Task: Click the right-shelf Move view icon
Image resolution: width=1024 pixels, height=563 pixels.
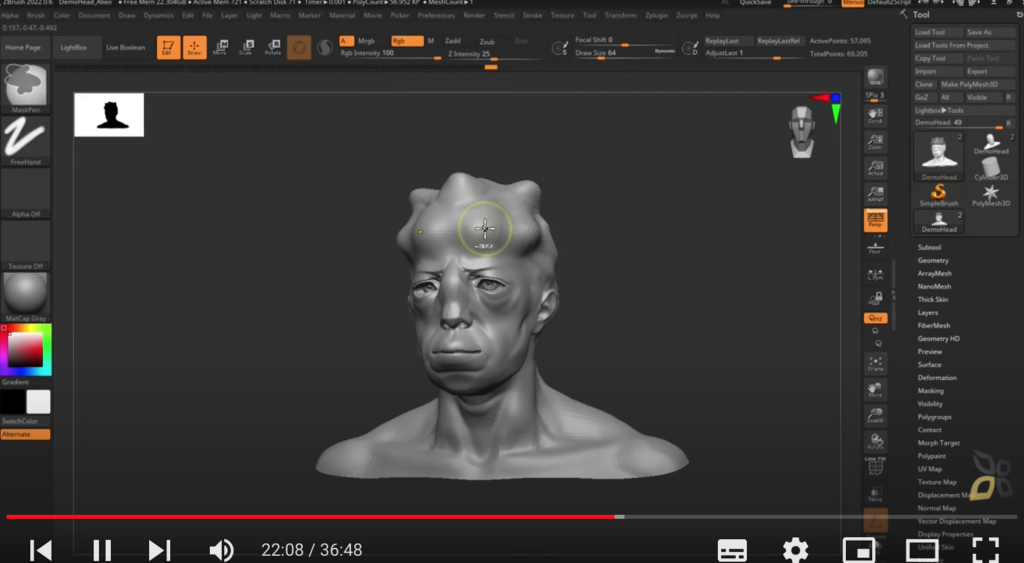Action: click(875, 390)
